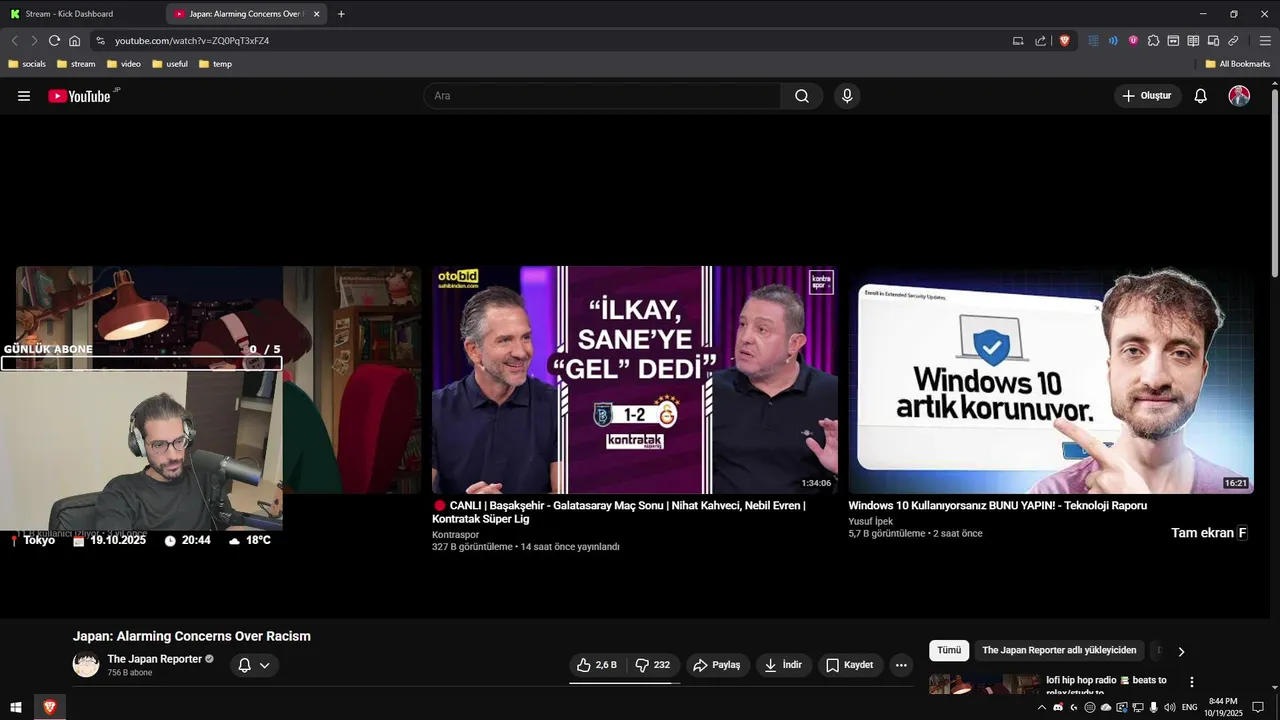This screenshot has height=720, width=1280.
Task: Focus the YouTube Ara search field
Action: [x=602, y=96]
